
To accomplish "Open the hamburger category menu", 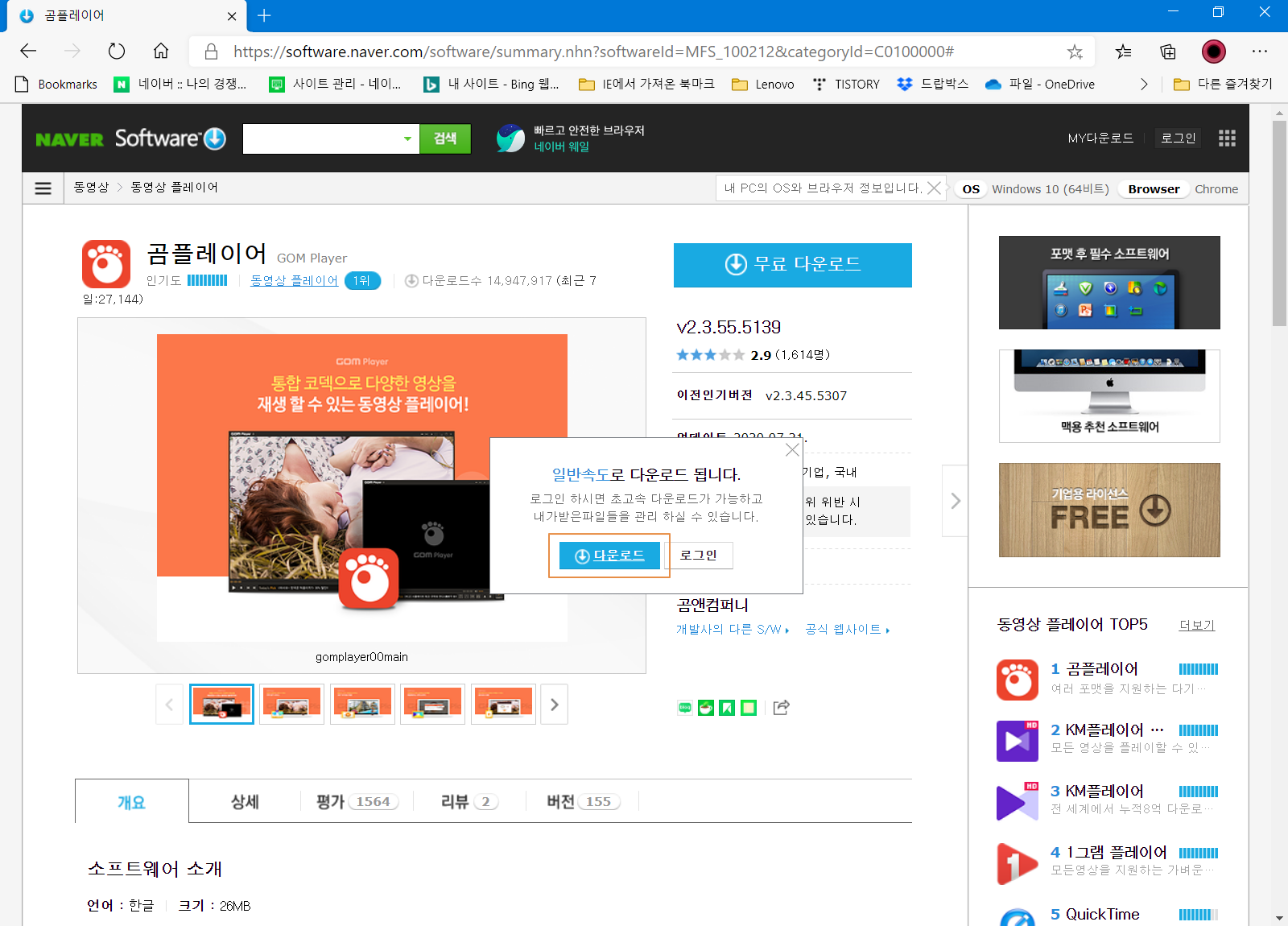I will [43, 188].
